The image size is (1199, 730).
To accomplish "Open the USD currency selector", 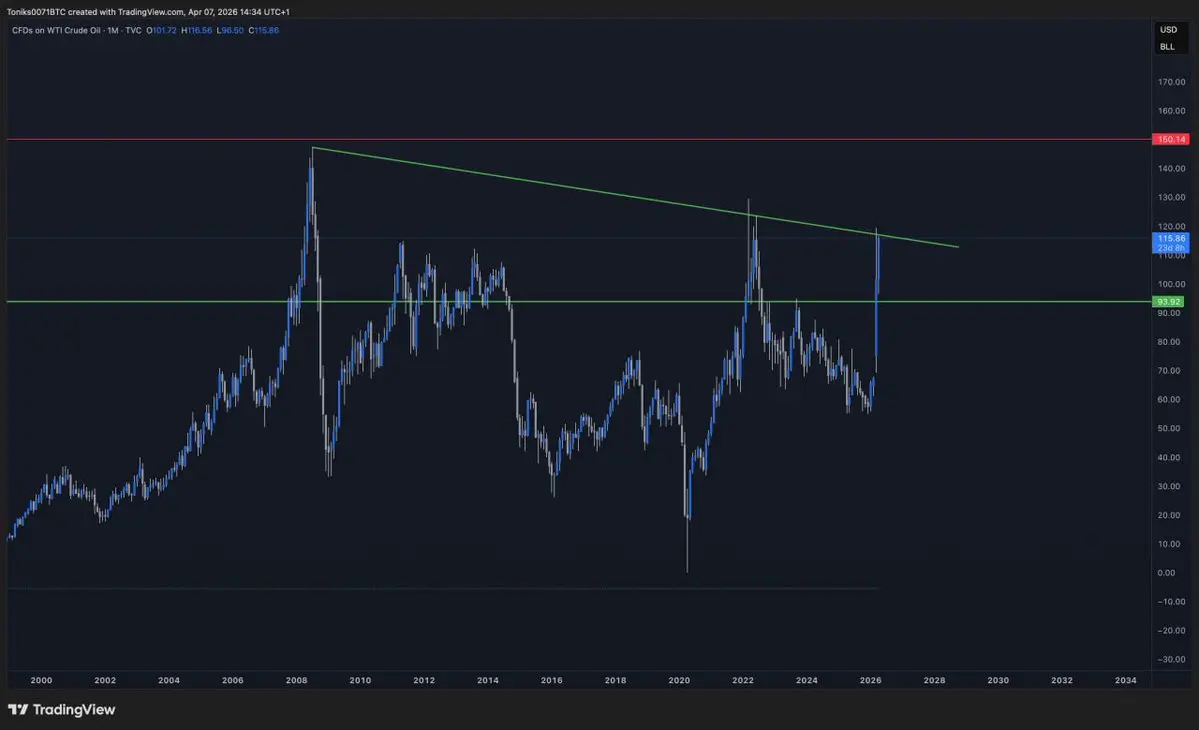I will point(1168,30).
